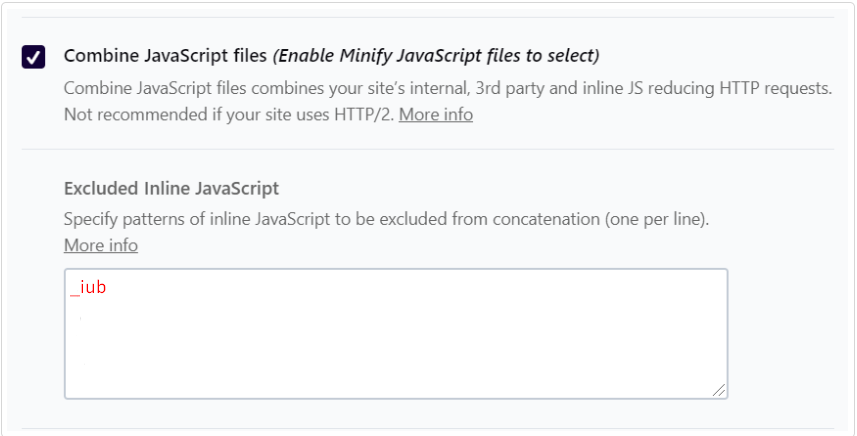Viewport: 857px width, 436px height.
Task: Open More info link under Excluded Inline JavaScript
Action: (x=101, y=245)
